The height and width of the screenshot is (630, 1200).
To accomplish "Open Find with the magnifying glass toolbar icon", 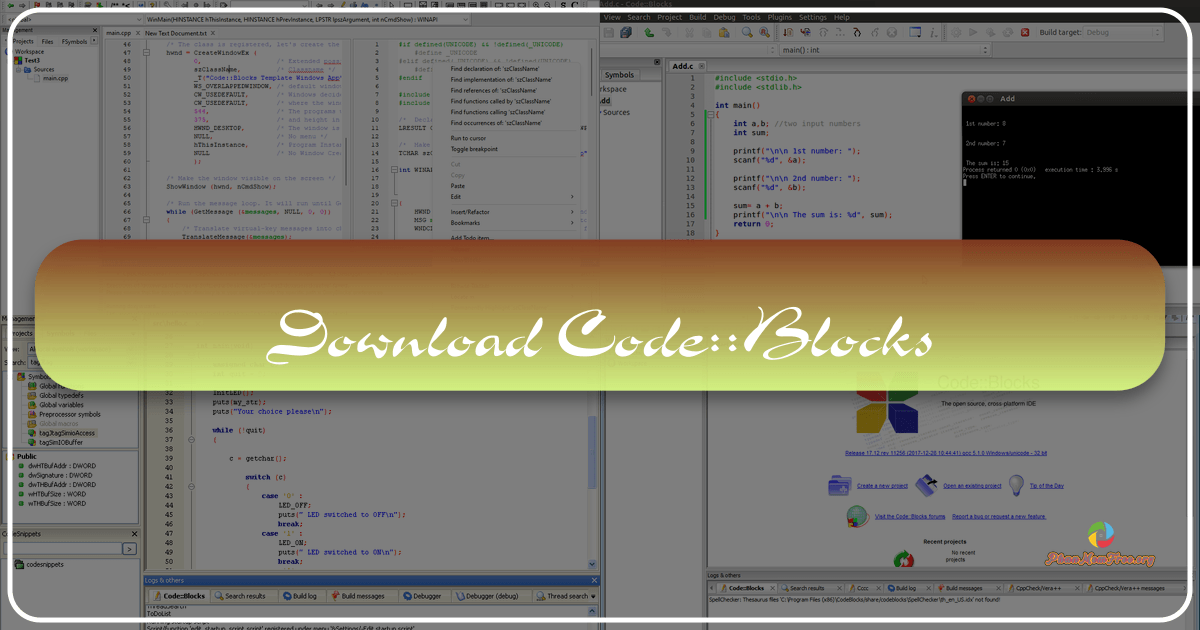I will [748, 32].
